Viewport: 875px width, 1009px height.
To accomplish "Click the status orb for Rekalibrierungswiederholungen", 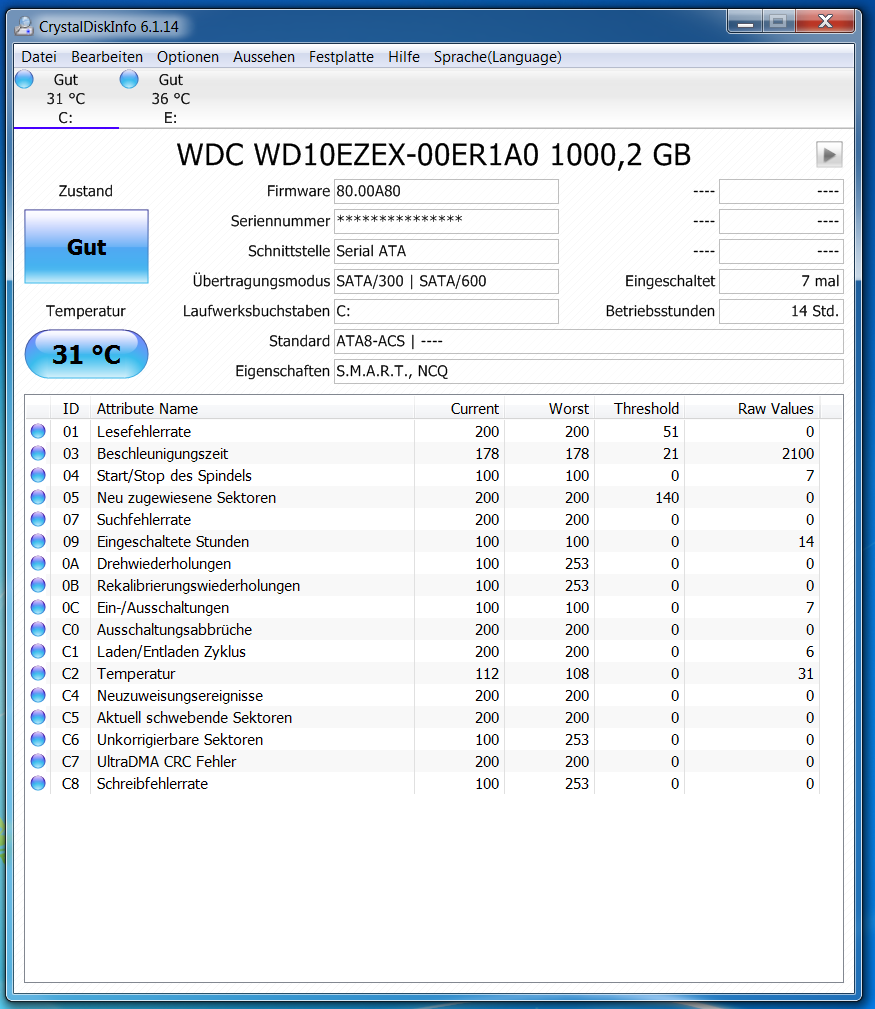I will coord(38,585).
